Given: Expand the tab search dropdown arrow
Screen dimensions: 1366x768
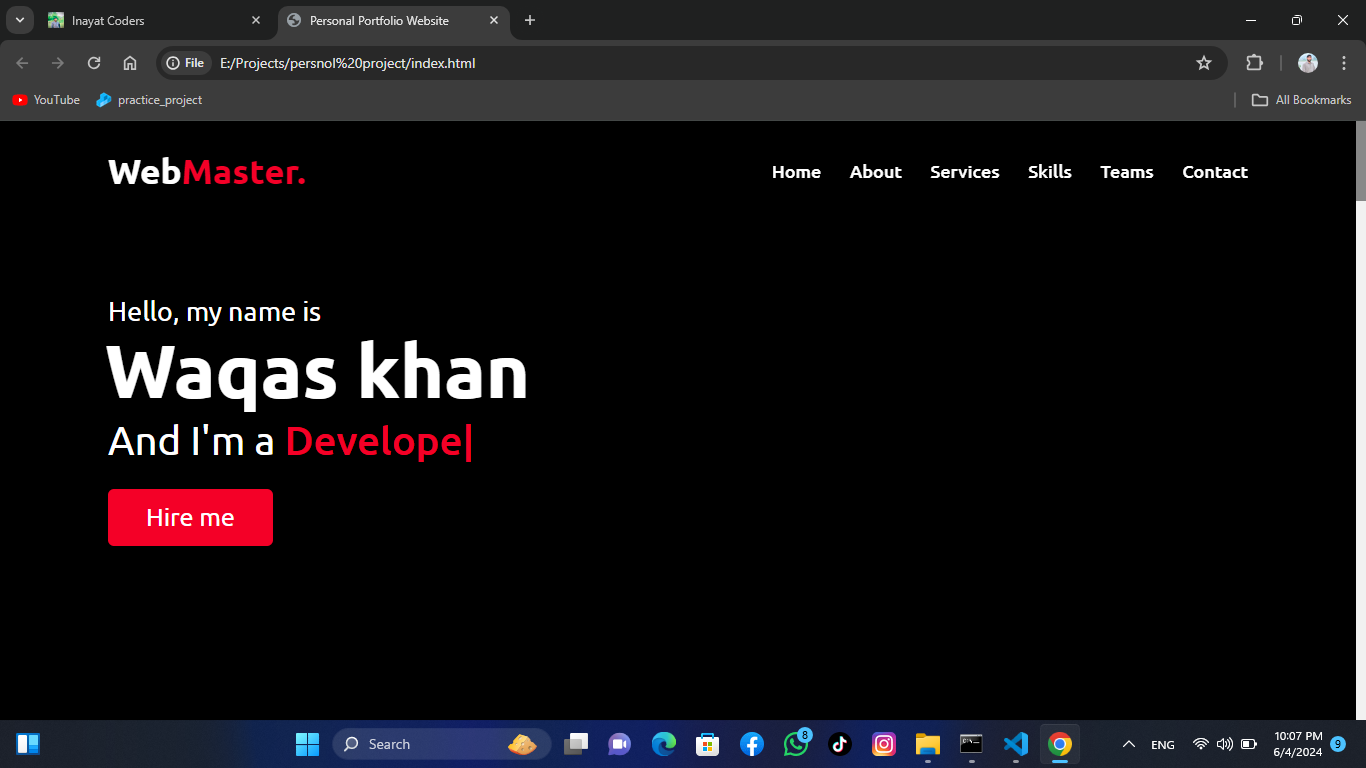Looking at the screenshot, I should point(19,20).
